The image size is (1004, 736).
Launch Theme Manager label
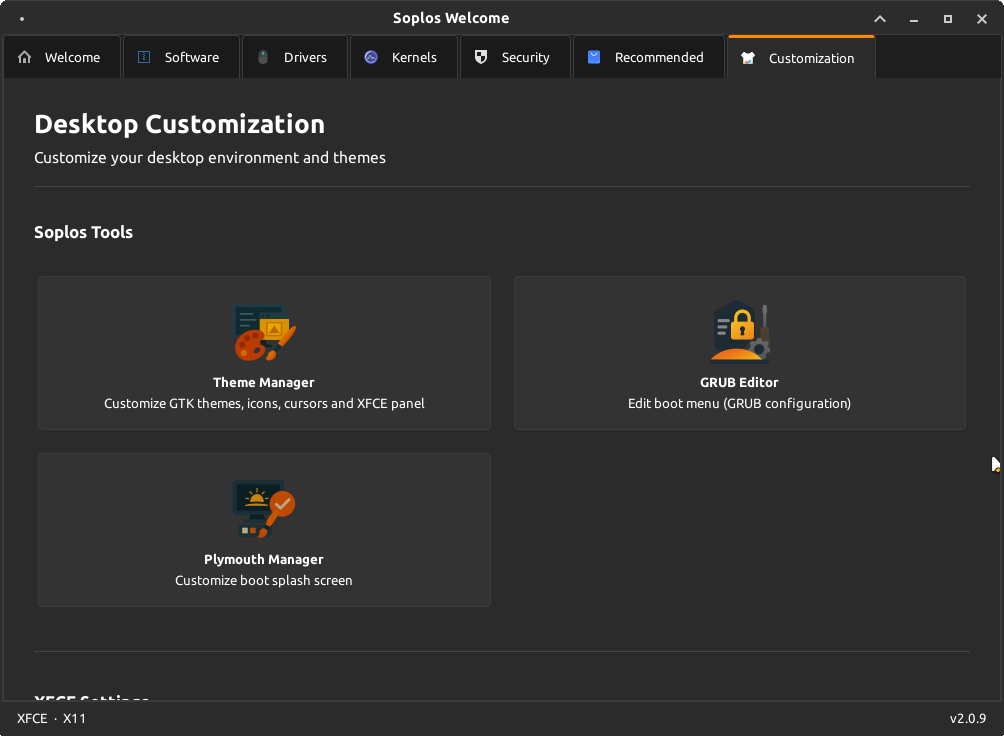264,382
